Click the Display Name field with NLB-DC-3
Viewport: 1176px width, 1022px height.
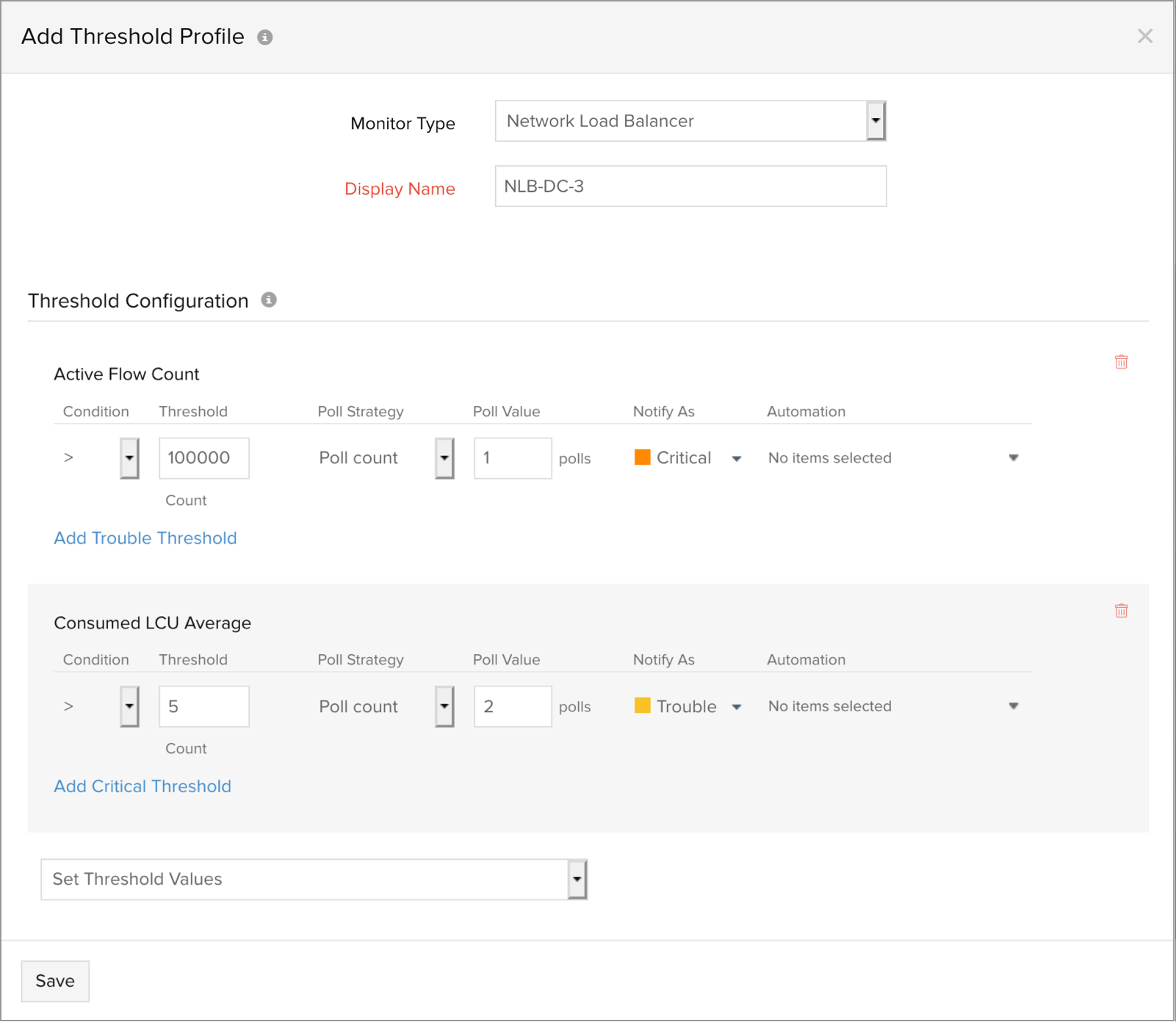(690, 186)
